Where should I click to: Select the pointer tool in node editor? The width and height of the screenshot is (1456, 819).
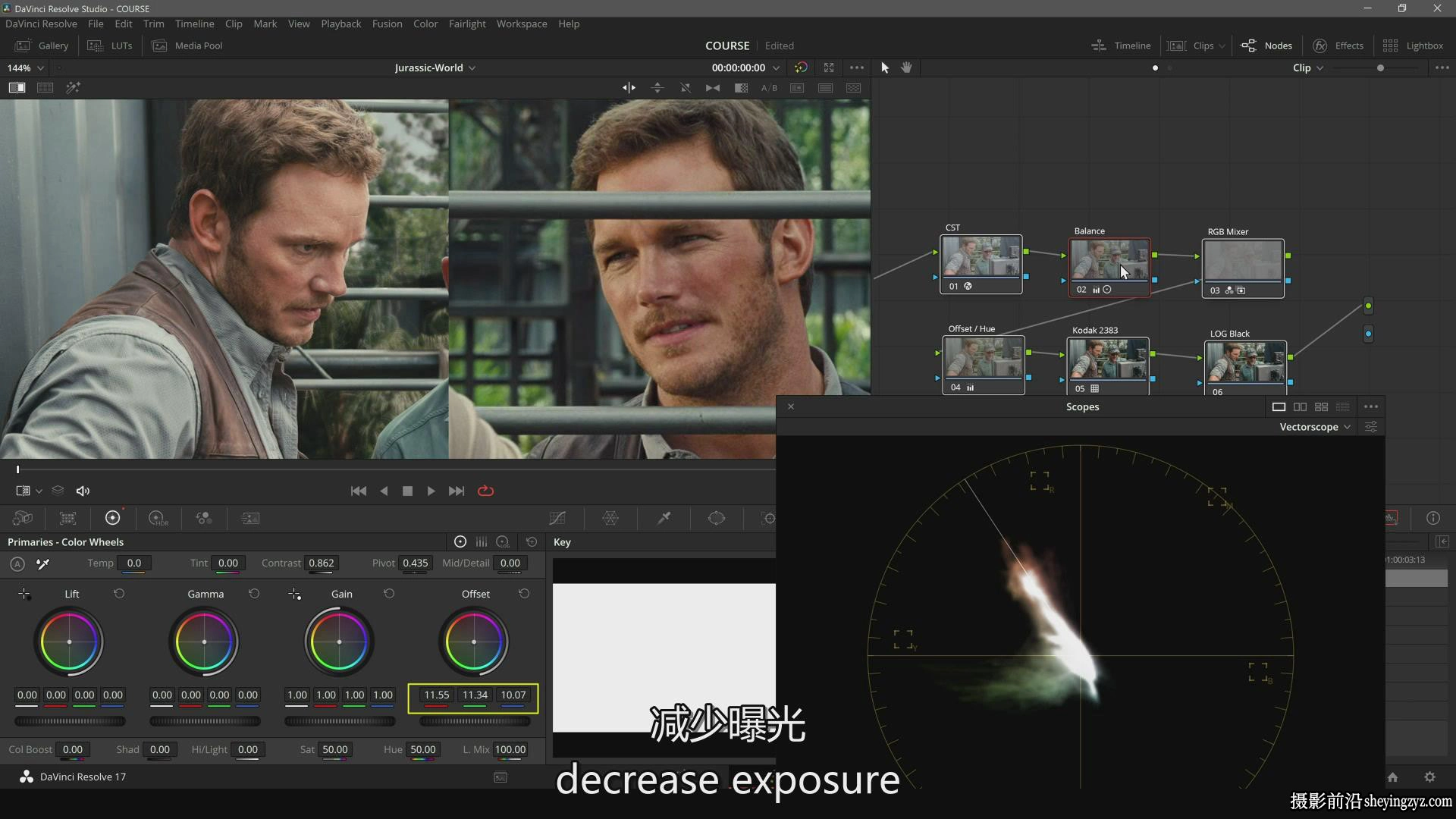click(x=884, y=67)
